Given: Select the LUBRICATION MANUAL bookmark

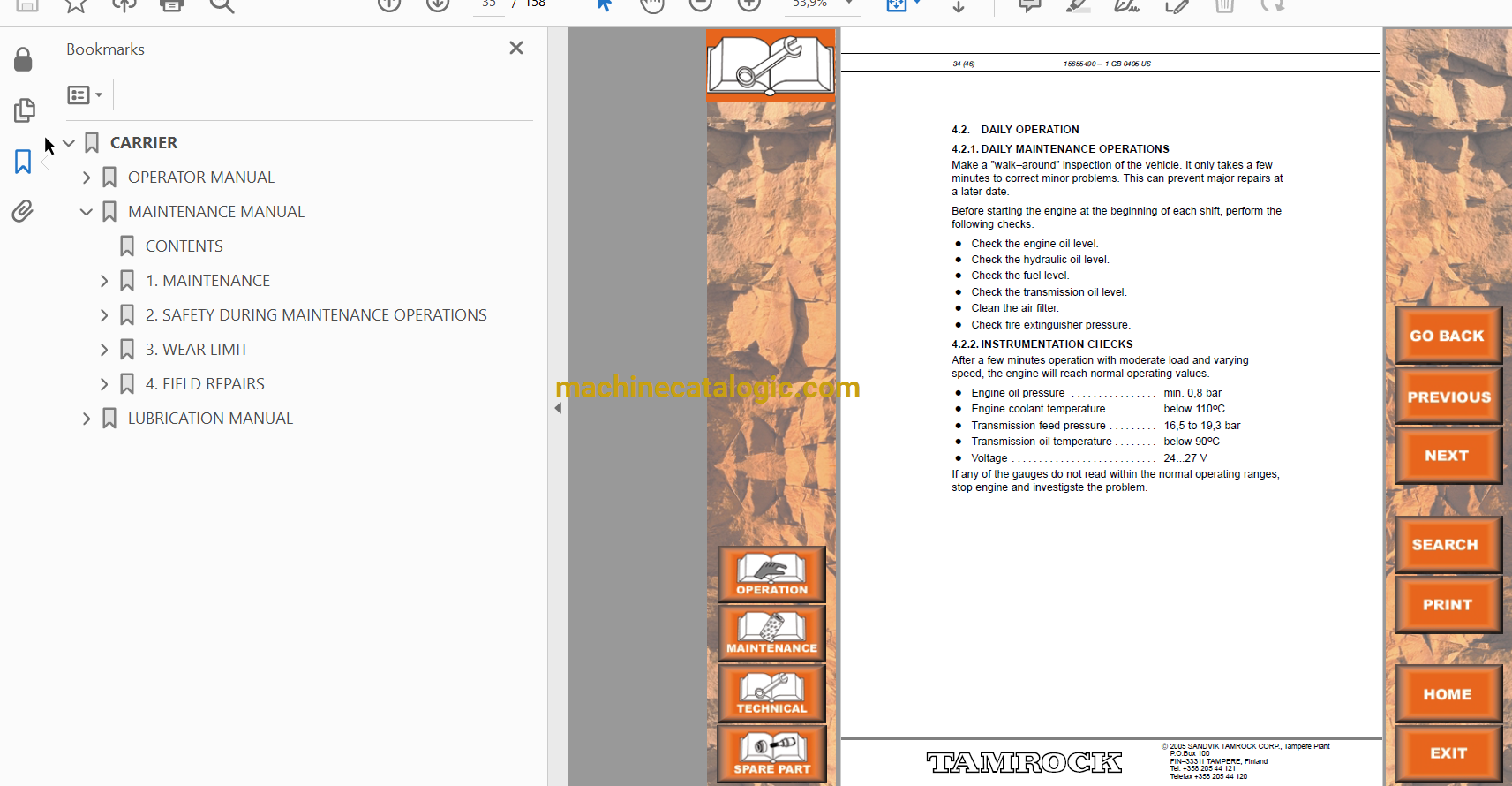Looking at the screenshot, I should [210, 419].
